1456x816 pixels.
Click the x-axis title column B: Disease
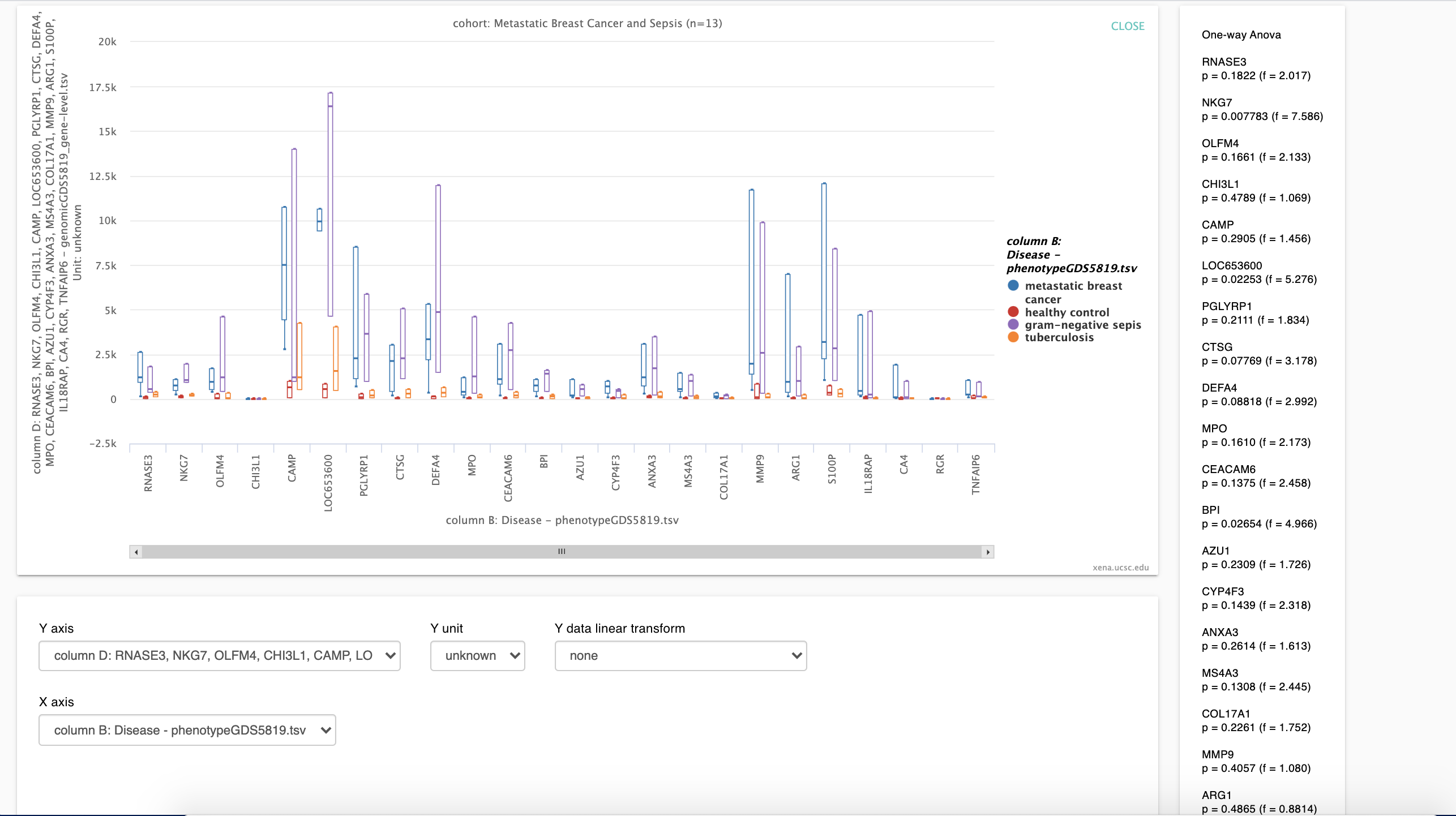(562, 520)
